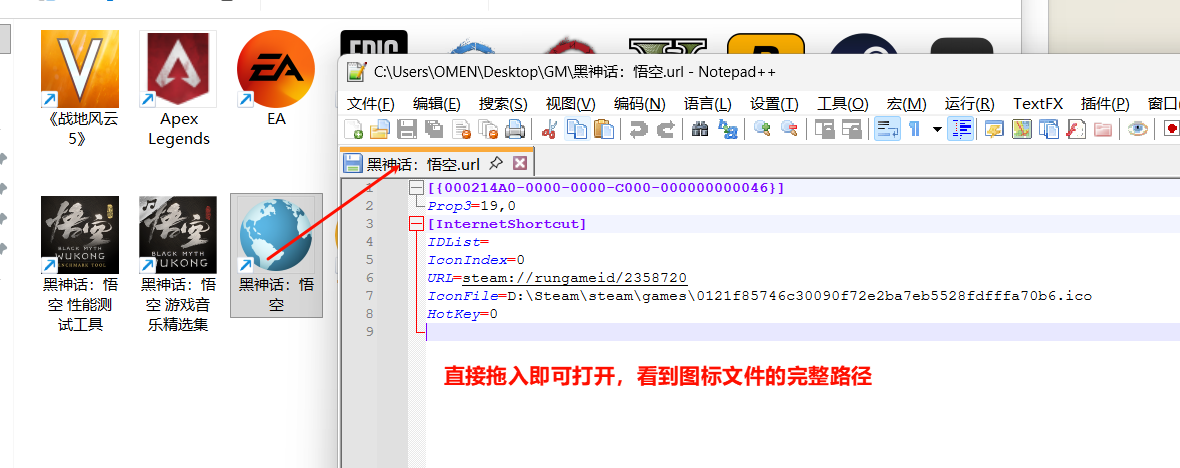Click the HotKey=0 line
The width and height of the screenshot is (1180, 468).
coord(462,314)
